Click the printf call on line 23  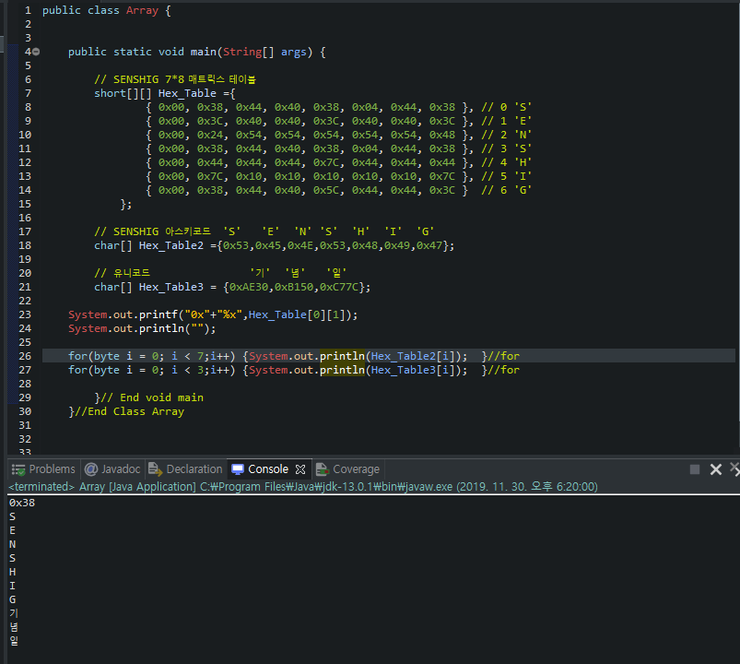159,315
